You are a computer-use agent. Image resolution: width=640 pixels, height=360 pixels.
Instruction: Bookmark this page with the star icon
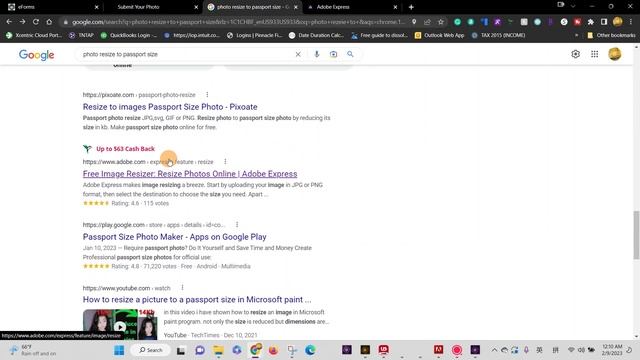click(441, 22)
